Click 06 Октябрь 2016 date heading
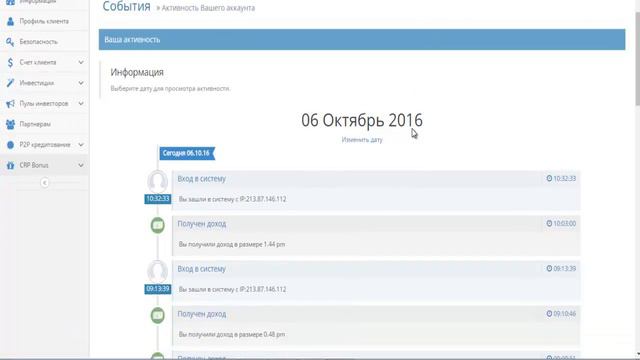Screen dimensions: 640x360 [362, 120]
